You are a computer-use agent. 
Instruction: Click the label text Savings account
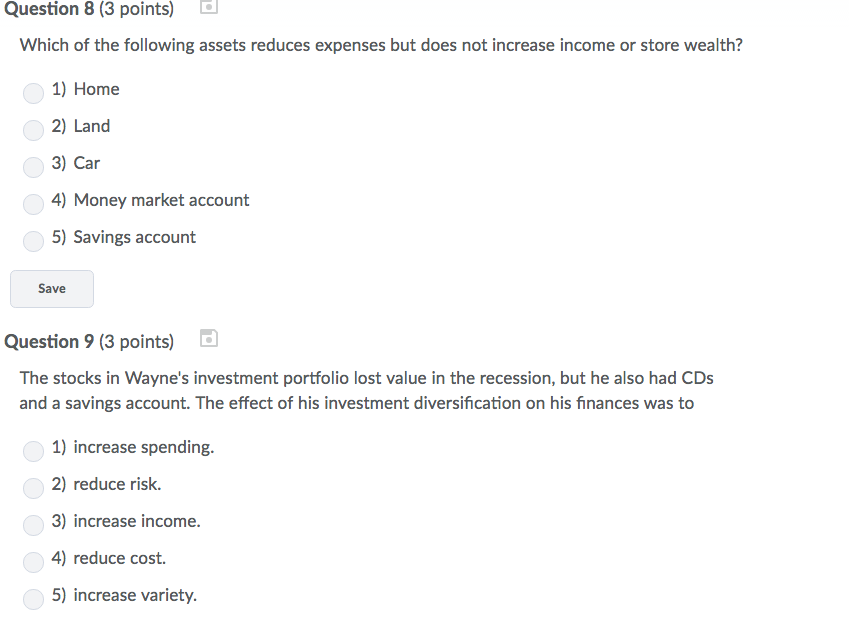tap(136, 237)
